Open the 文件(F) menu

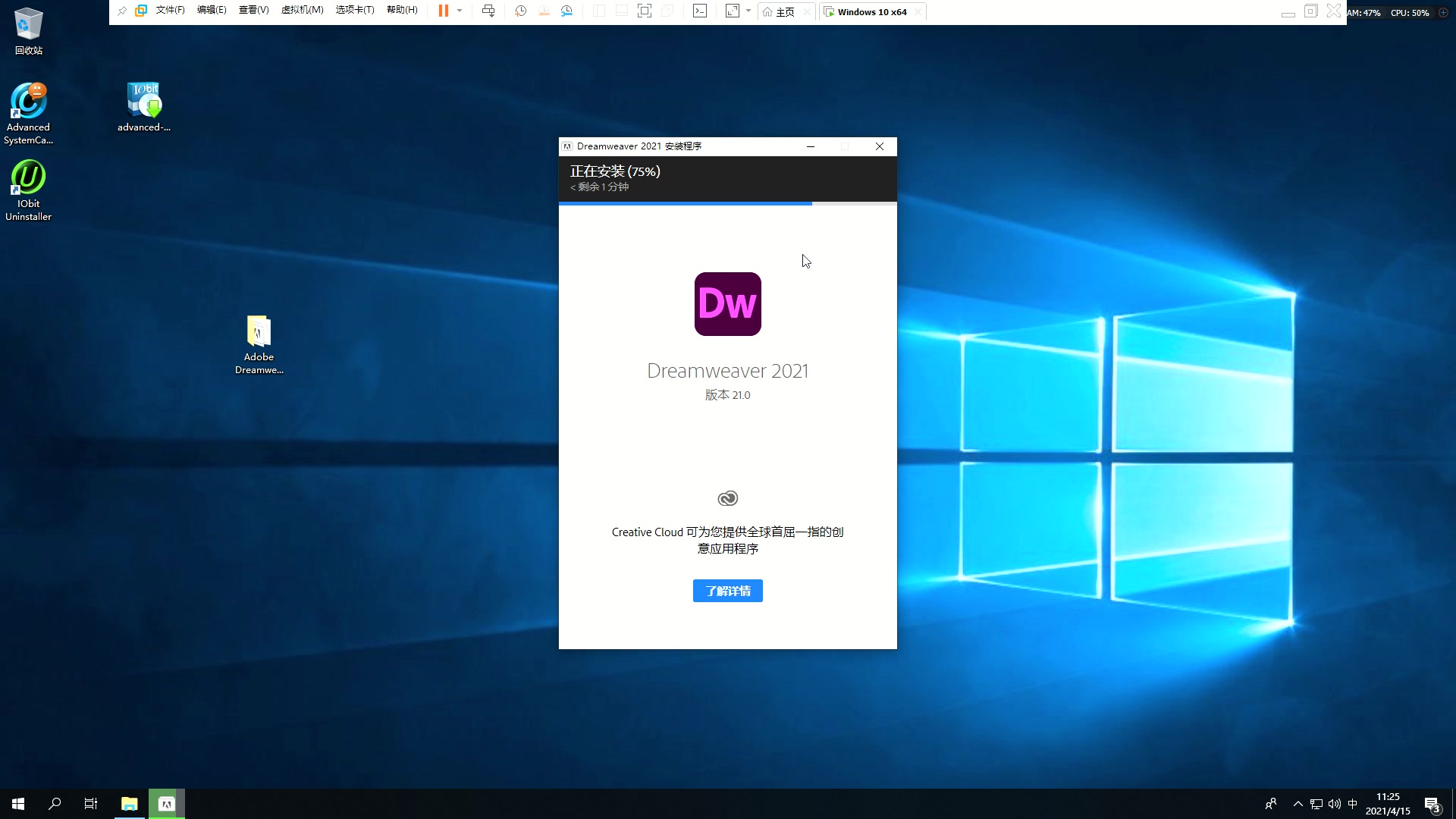coord(170,11)
